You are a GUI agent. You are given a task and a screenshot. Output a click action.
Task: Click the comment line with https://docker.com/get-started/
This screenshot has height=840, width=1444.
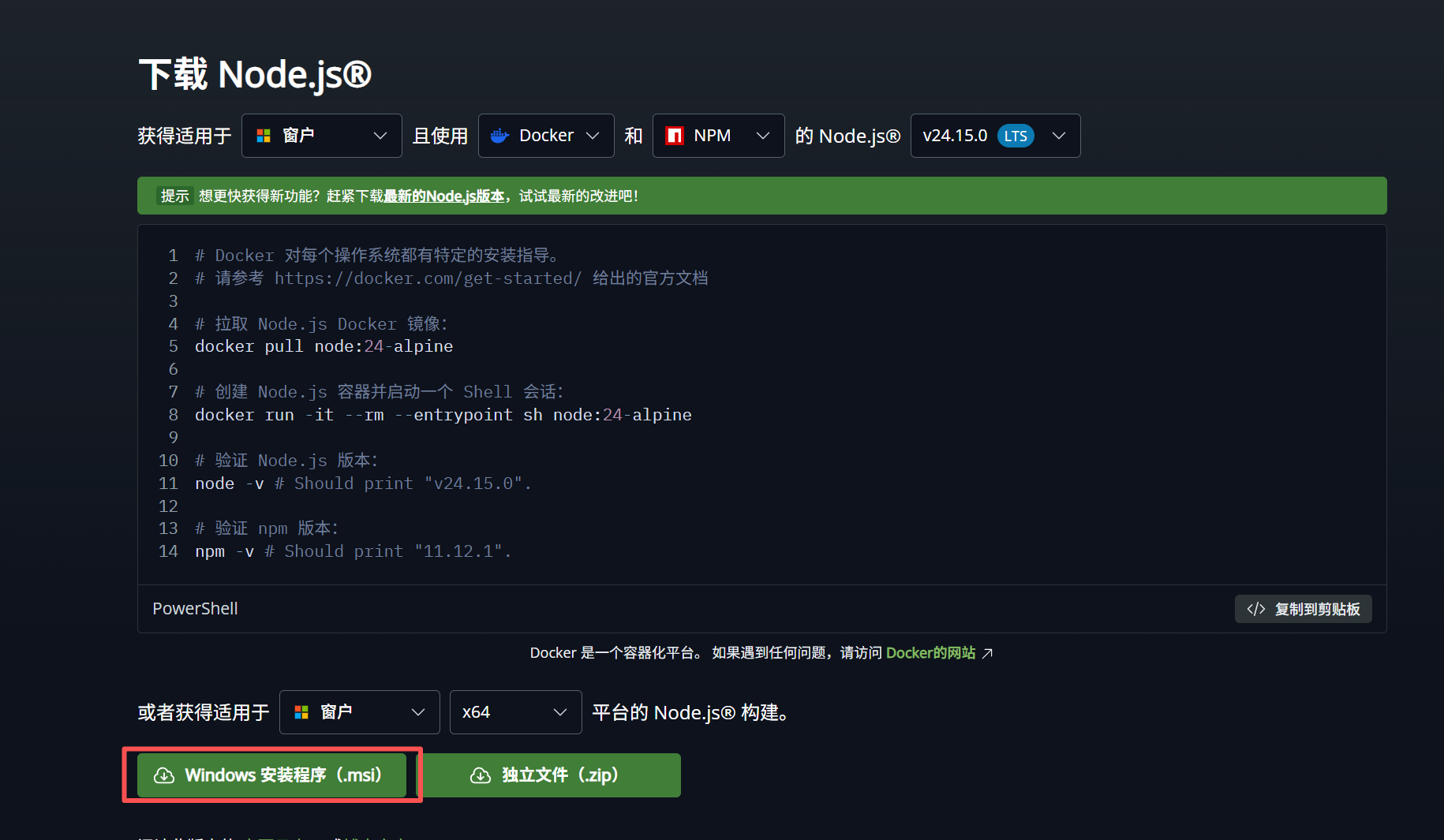(x=451, y=278)
